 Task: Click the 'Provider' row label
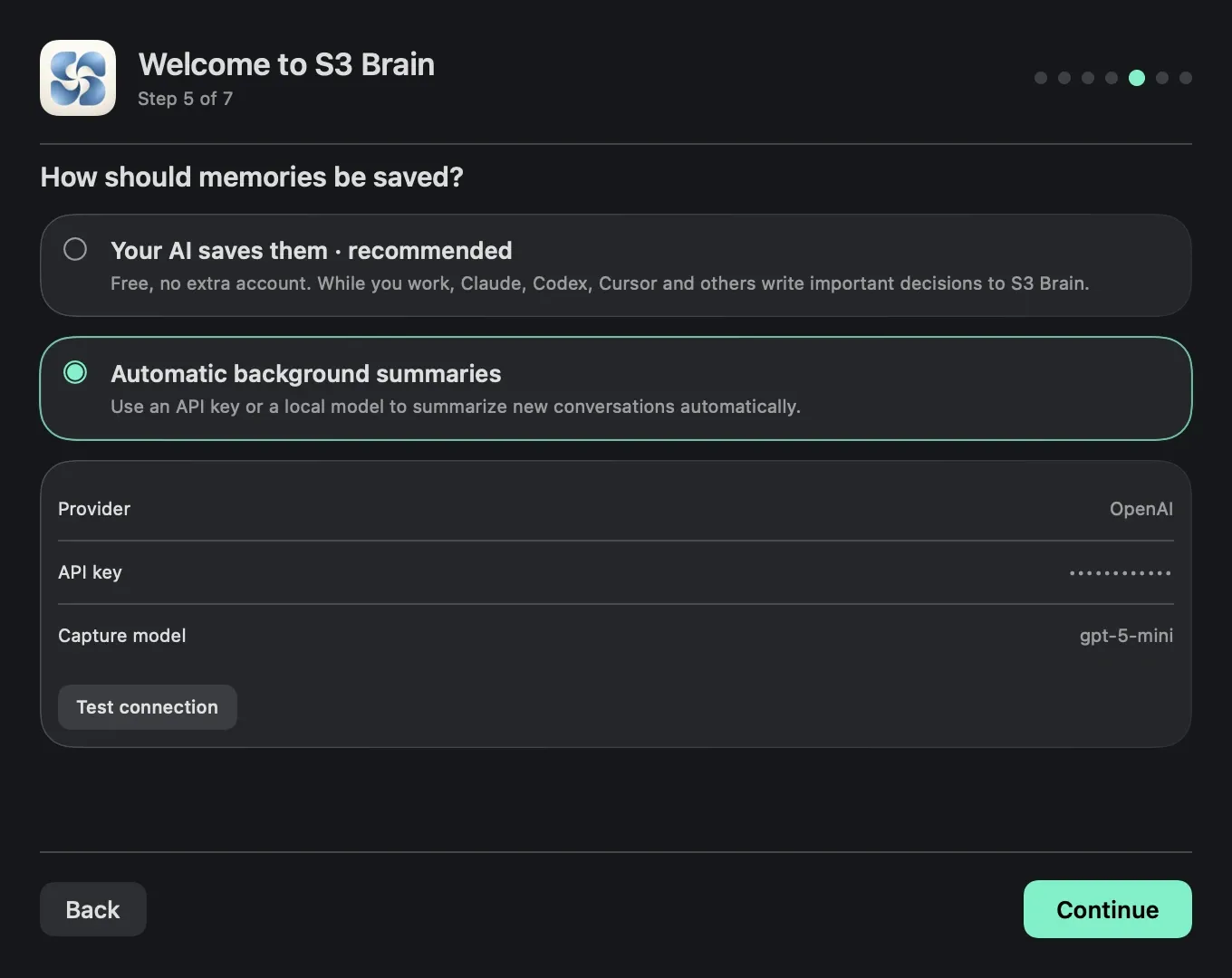pyautogui.click(x=94, y=509)
